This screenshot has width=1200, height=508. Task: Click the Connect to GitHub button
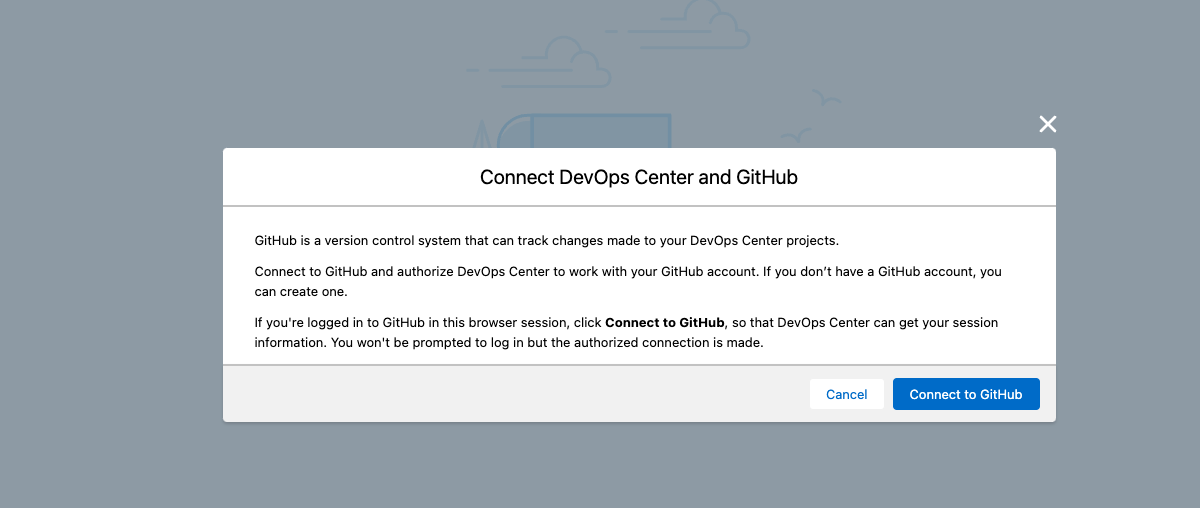tap(965, 394)
